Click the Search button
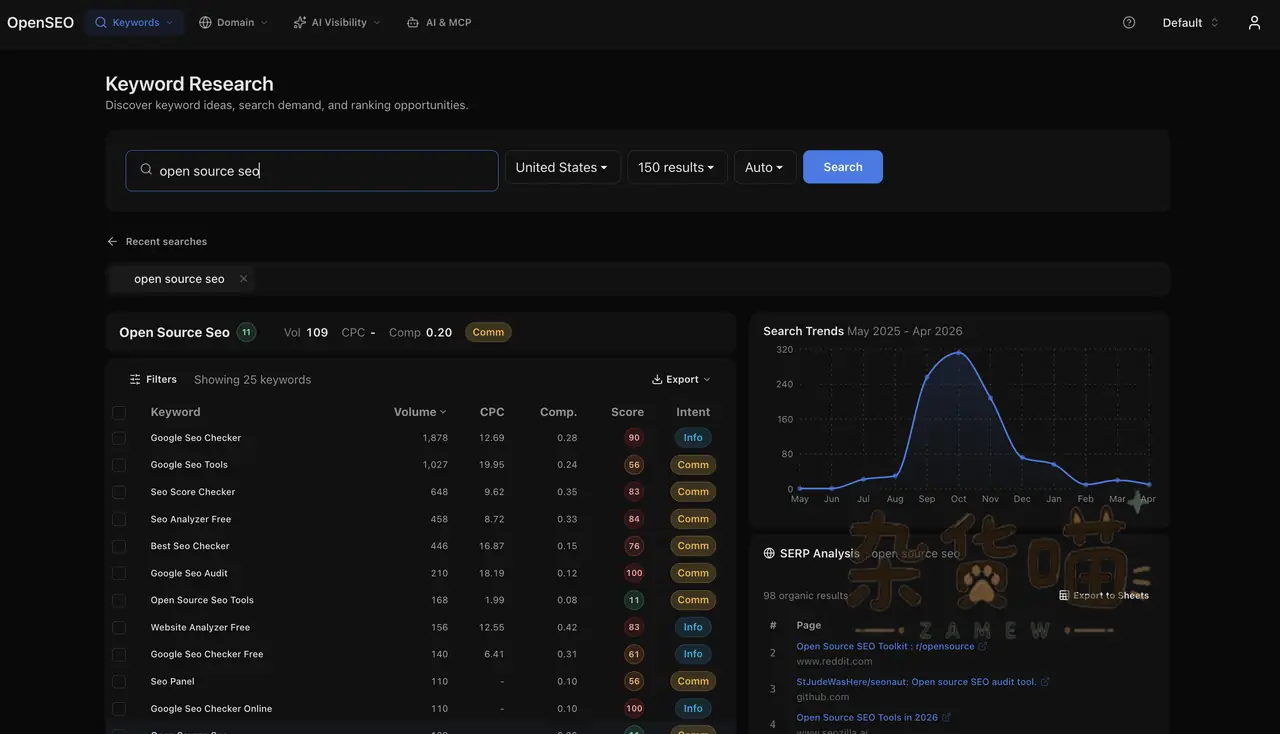This screenshot has width=1280, height=734. [x=843, y=167]
